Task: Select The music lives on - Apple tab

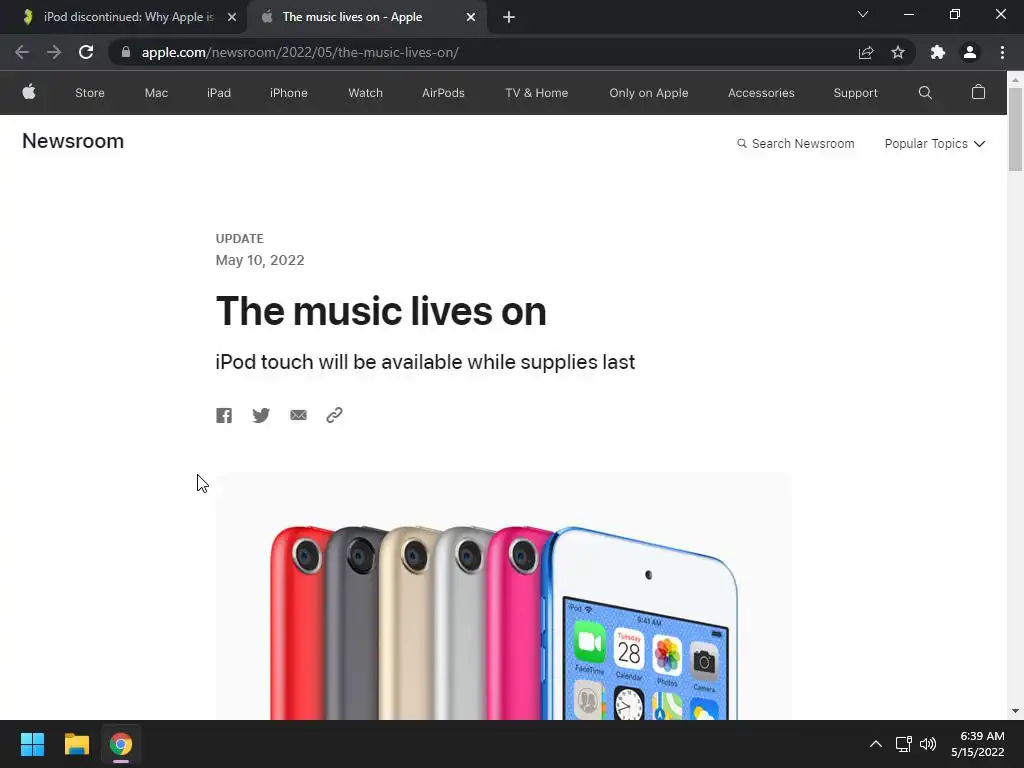Action: [x=368, y=17]
